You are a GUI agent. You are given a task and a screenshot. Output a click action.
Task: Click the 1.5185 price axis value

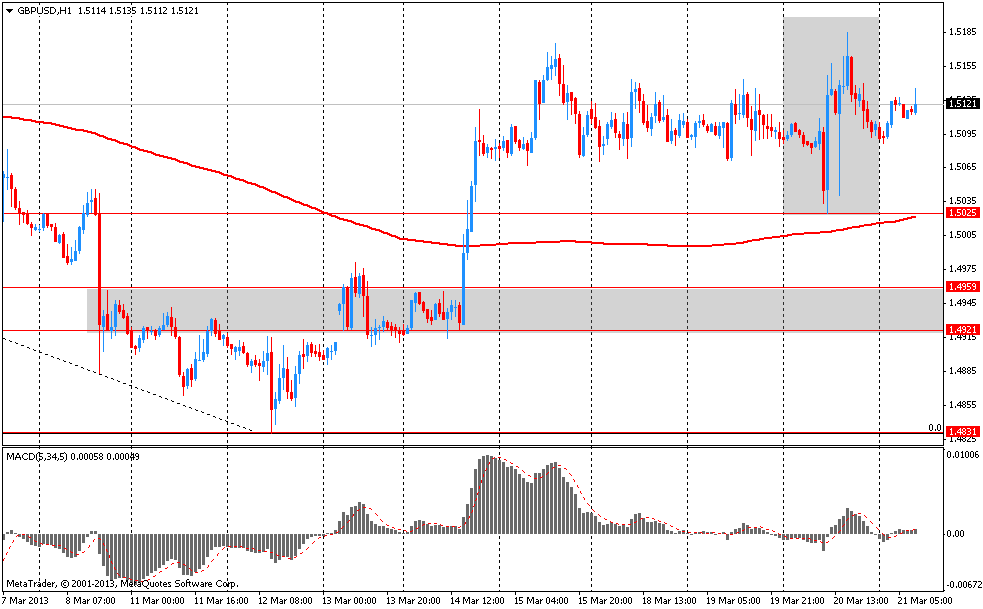pyautogui.click(x=963, y=31)
